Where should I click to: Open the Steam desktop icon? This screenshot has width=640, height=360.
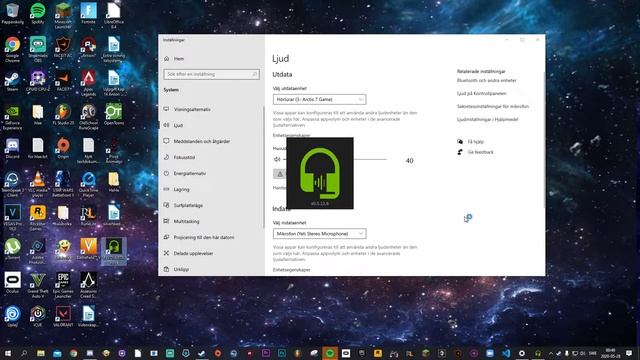pos(12,81)
